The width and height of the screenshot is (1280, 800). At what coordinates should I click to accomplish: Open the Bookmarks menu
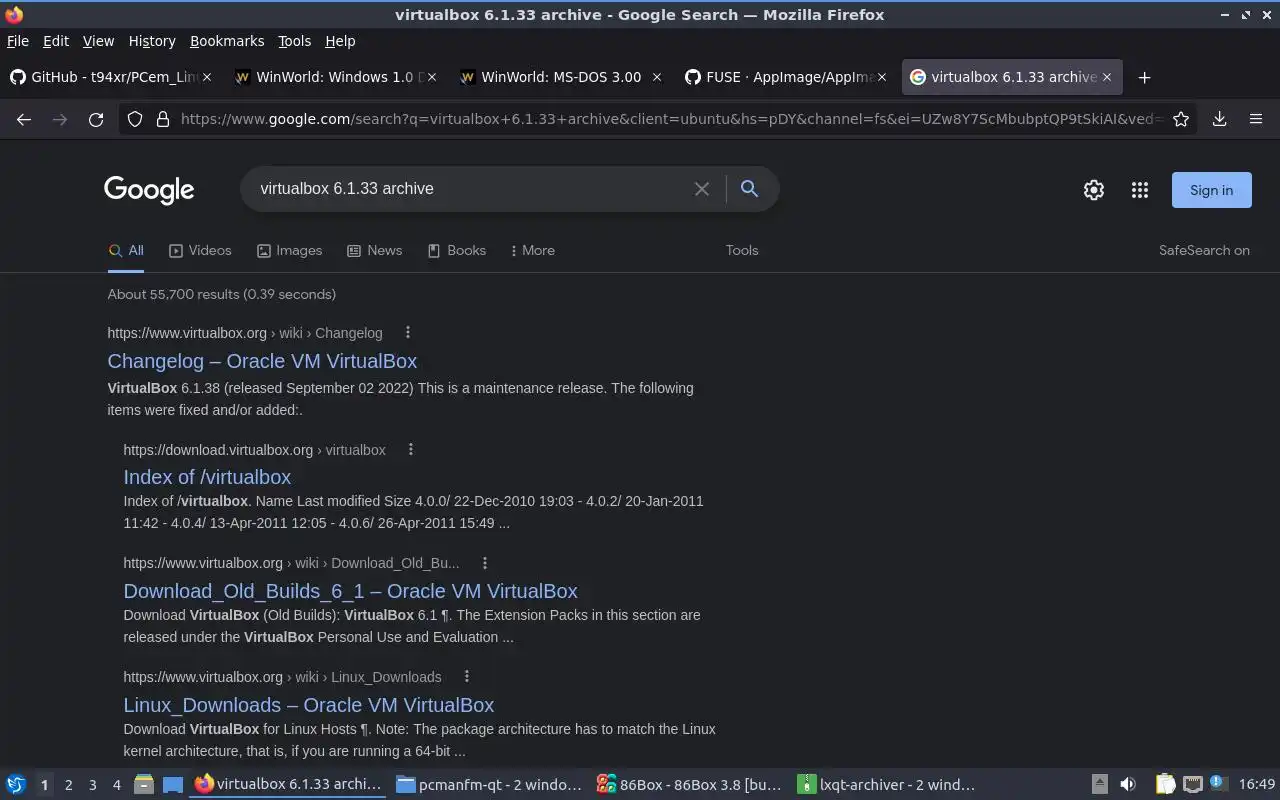point(227,41)
